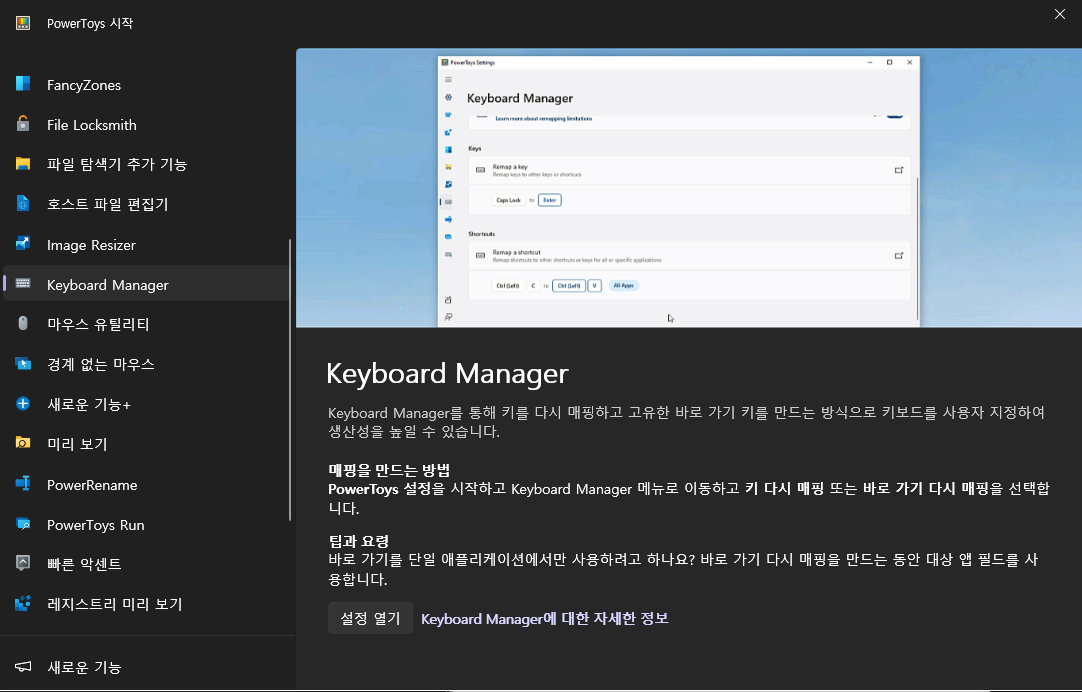Open 마우스 유틸리티 page
Viewport: 1082px width, 692px height.
point(146,324)
